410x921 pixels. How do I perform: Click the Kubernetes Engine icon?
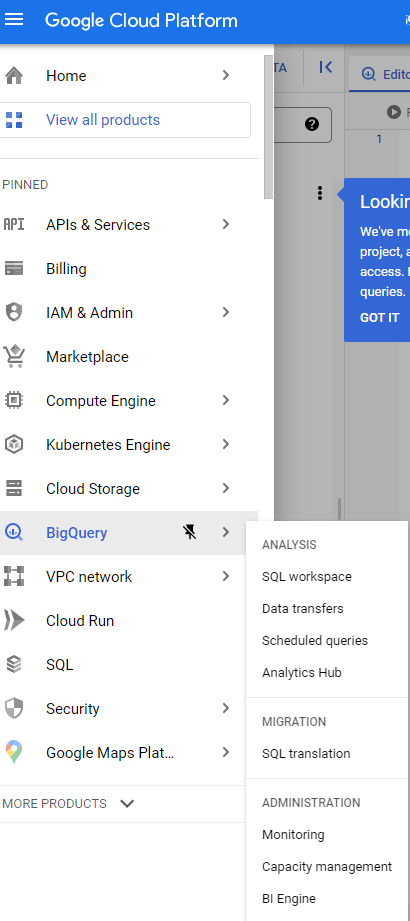(14, 445)
